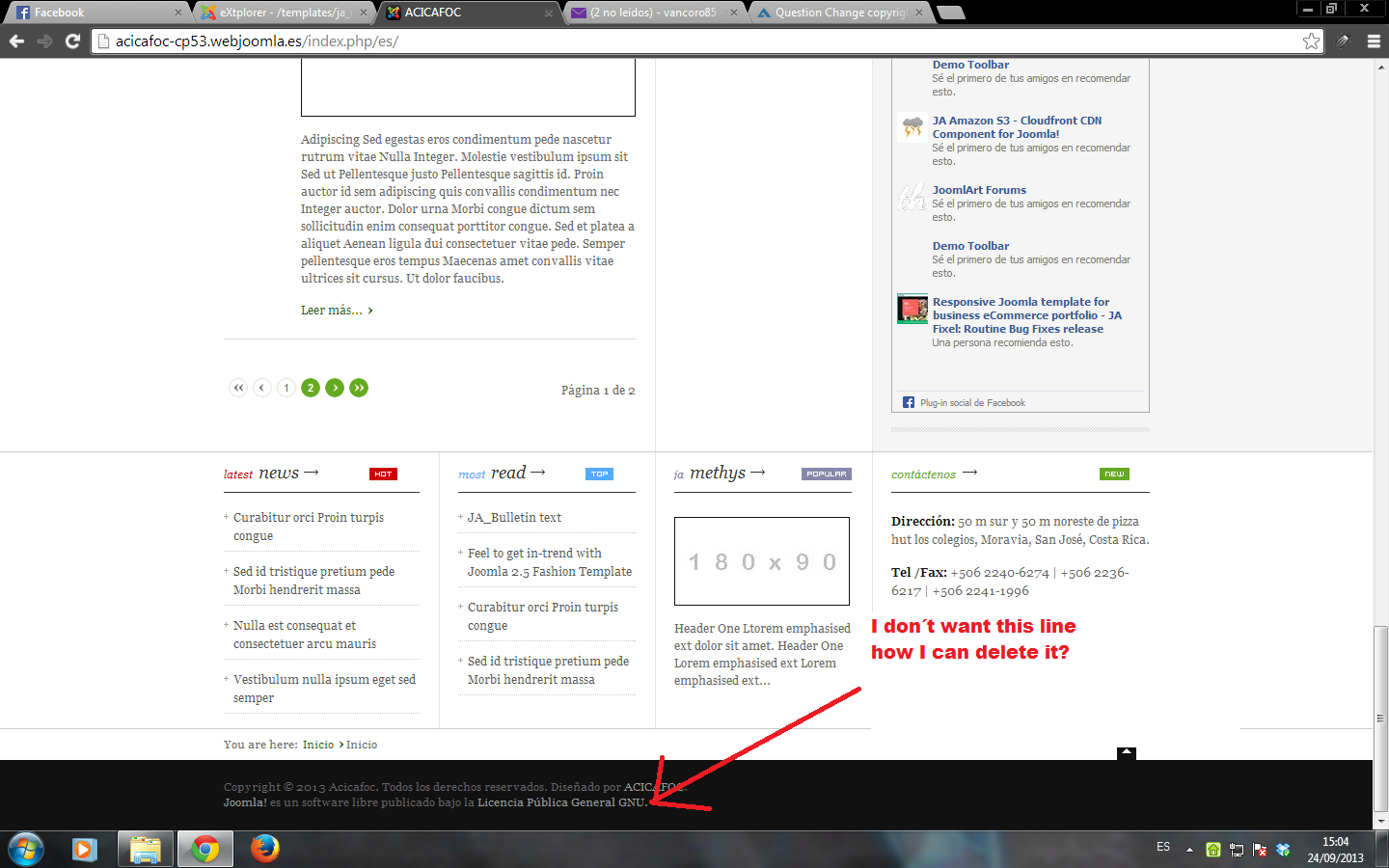
Task: Select page 2 in the pagination
Action: coord(311,388)
